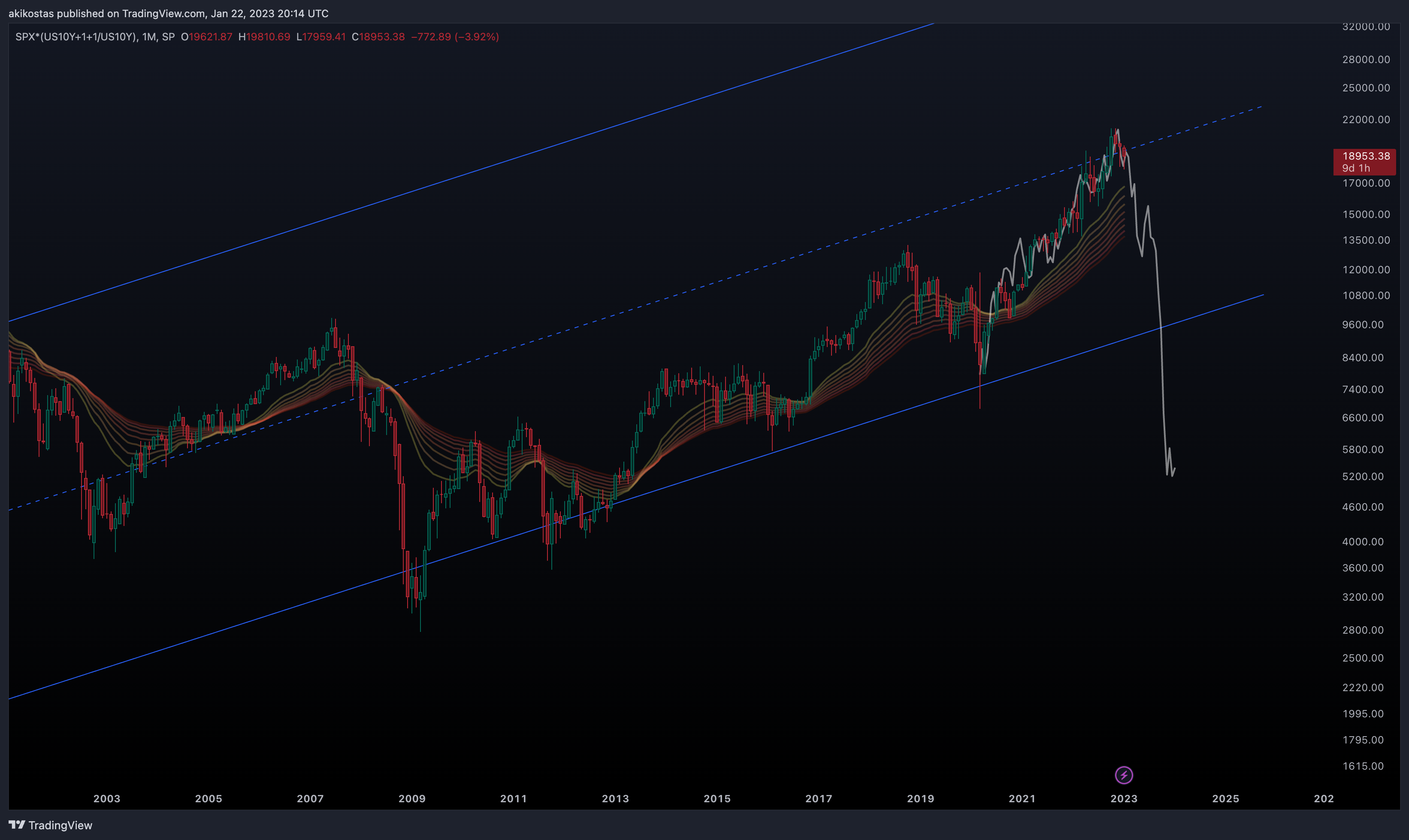Click the 2500.00 price scale label

click(1363, 658)
